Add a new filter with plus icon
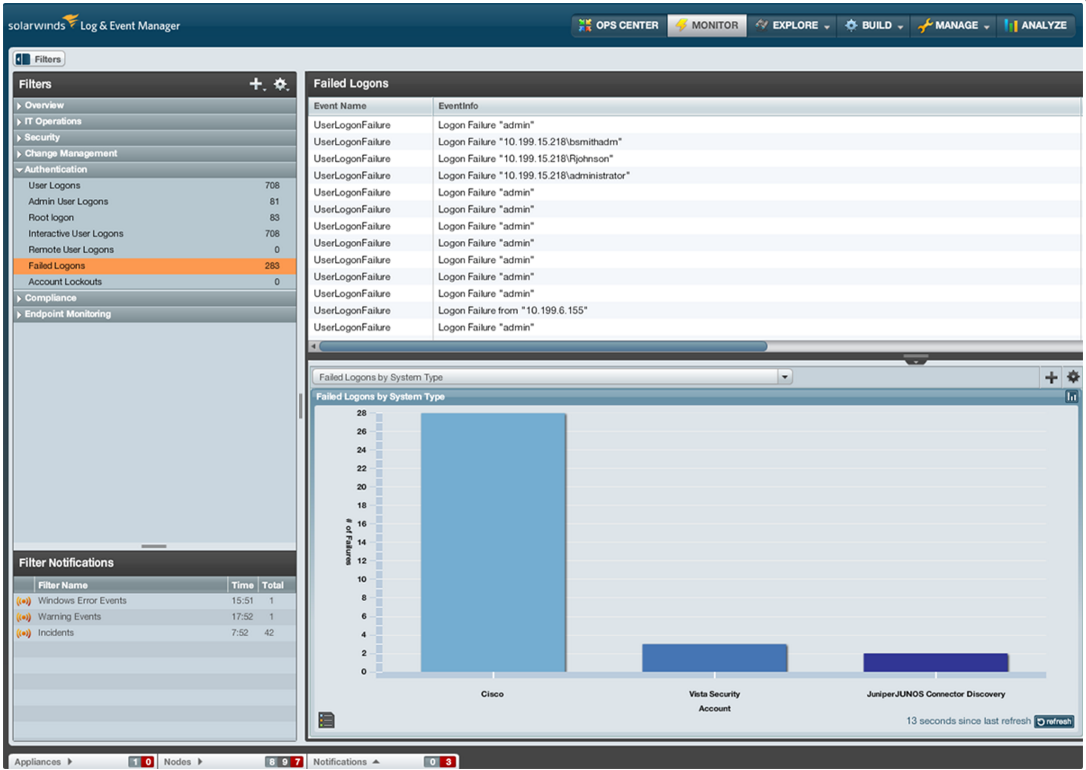This screenshot has height=770, width=1086. (x=256, y=84)
